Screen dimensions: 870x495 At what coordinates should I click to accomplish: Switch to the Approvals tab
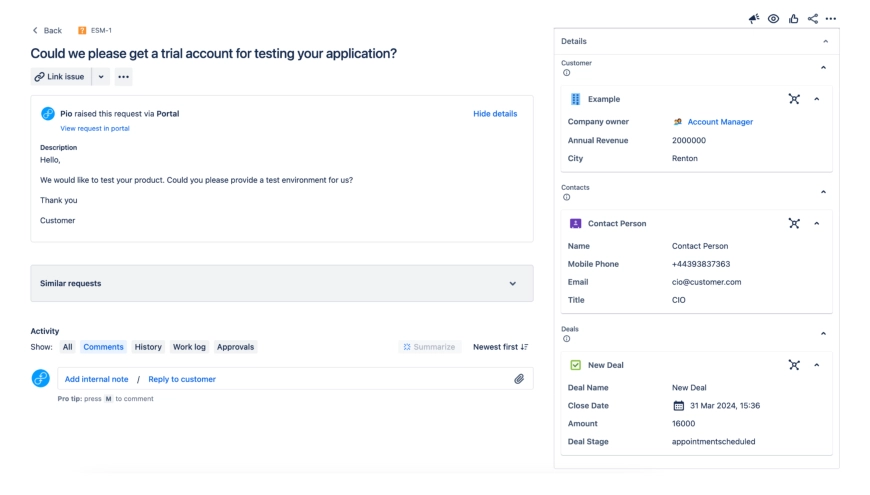pos(235,347)
